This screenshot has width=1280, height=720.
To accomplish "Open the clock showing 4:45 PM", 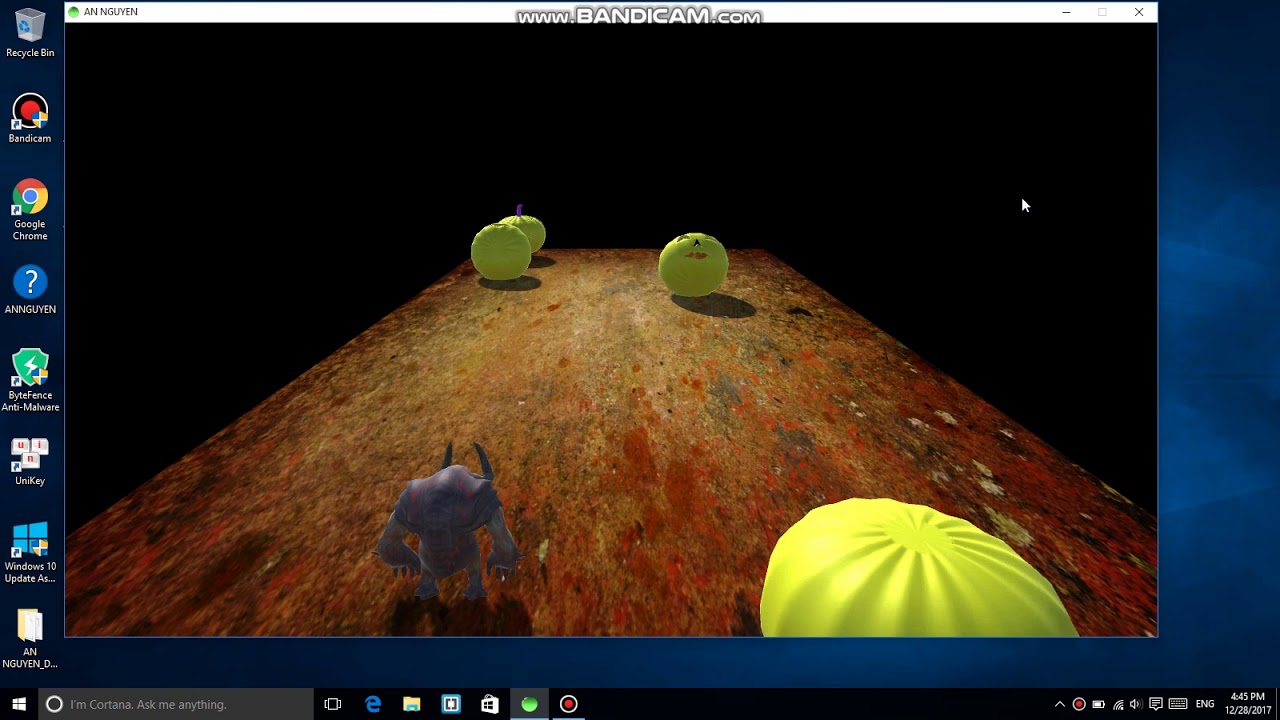I will coord(1247,703).
